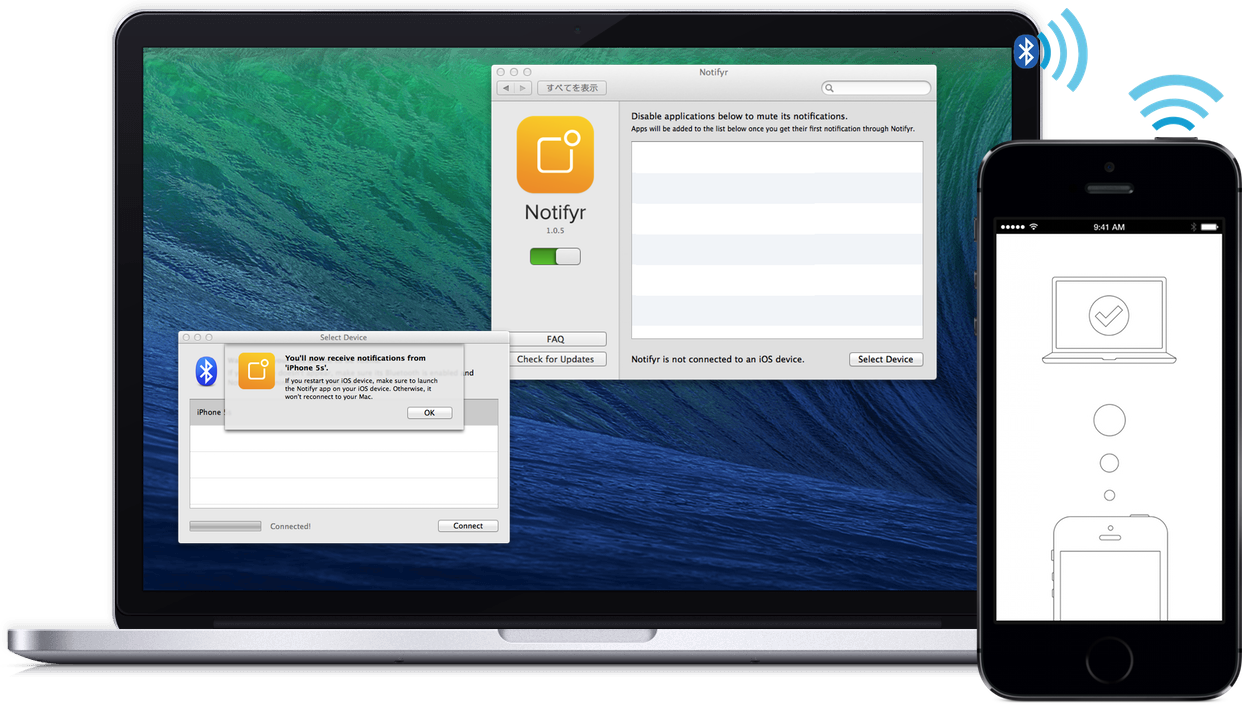
Task: Tap the largest circle on iPhone screen
Action: pos(1109,420)
